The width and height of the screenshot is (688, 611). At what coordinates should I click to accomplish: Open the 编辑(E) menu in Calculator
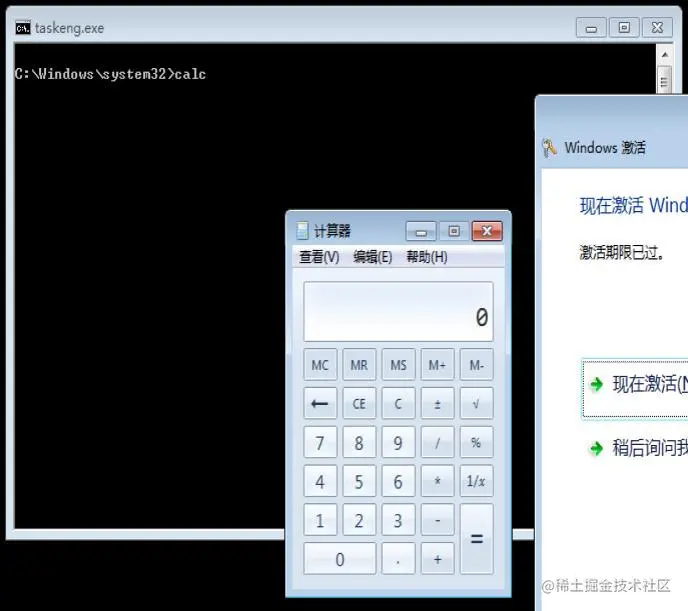point(373,257)
